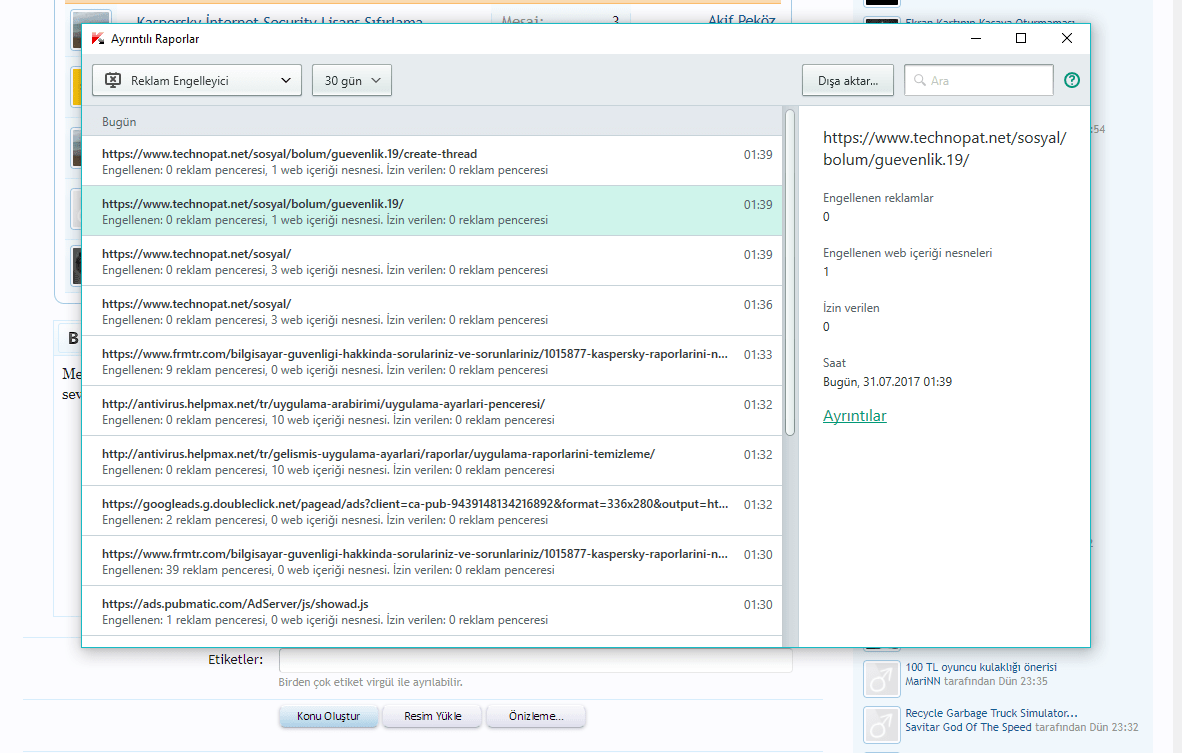Viewport: 1182px width, 753px height.
Task: Click avatar icon beside 100 TL oyuncu thread
Action: click(x=881, y=678)
